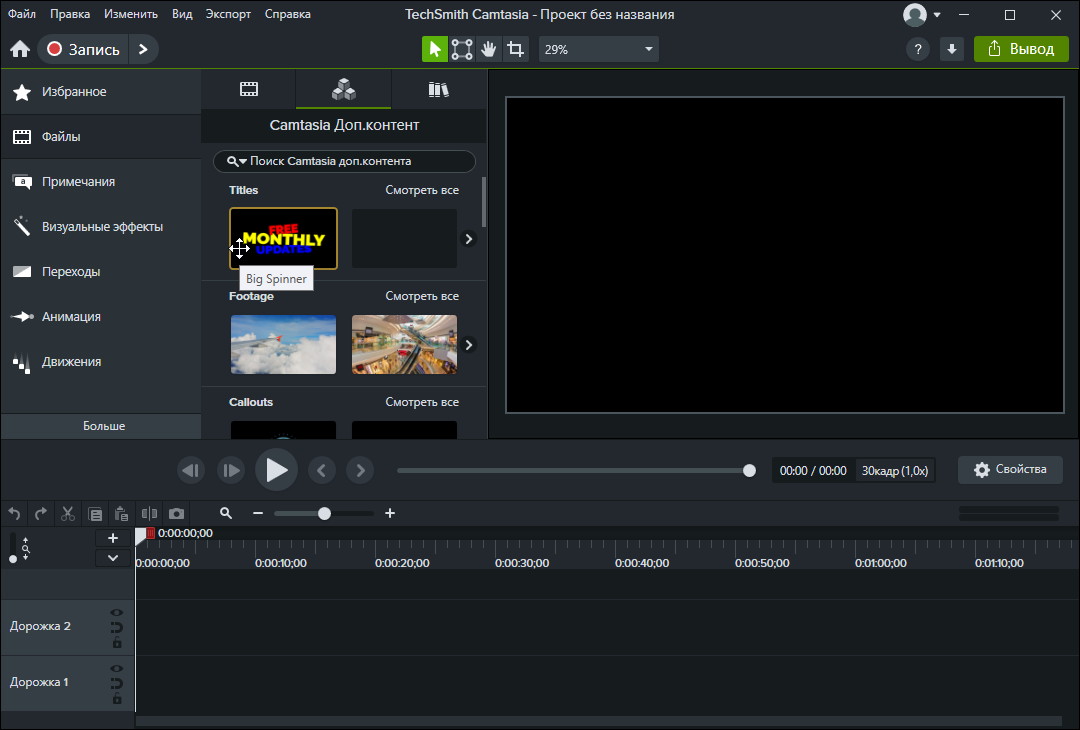
Task: Select the arrow Edit mode tool
Action: [435, 49]
